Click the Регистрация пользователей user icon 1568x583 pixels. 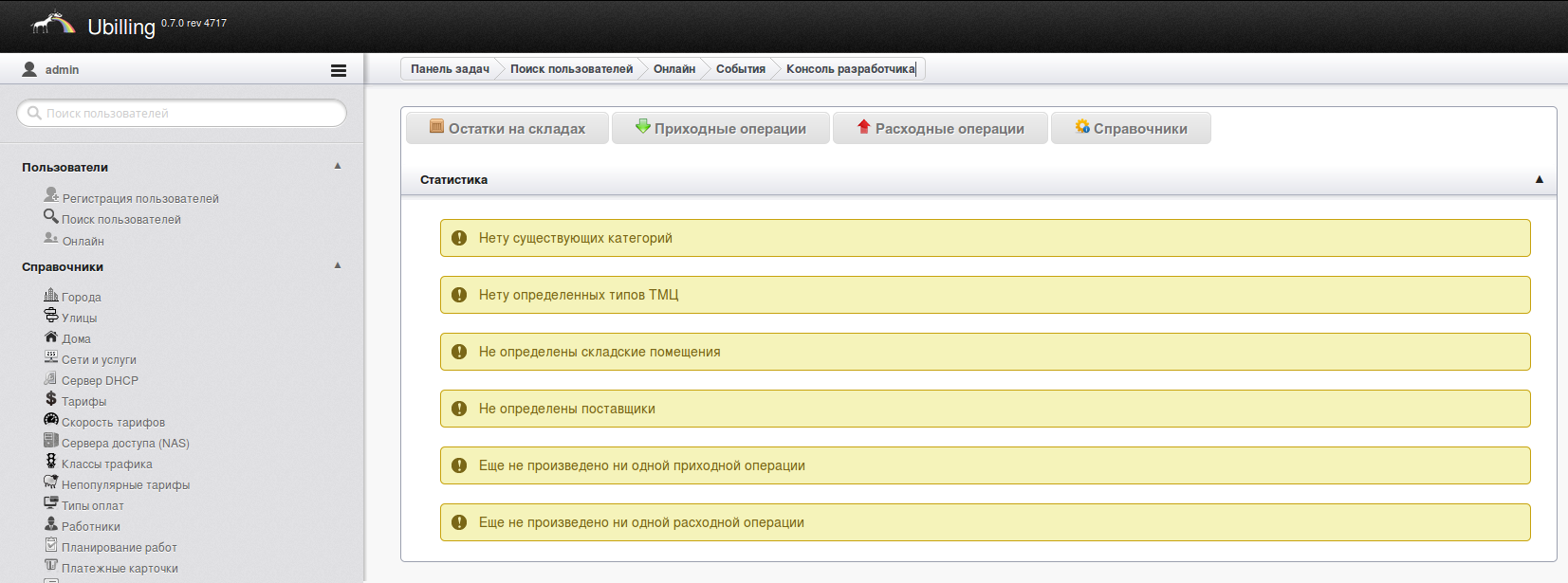click(51, 195)
